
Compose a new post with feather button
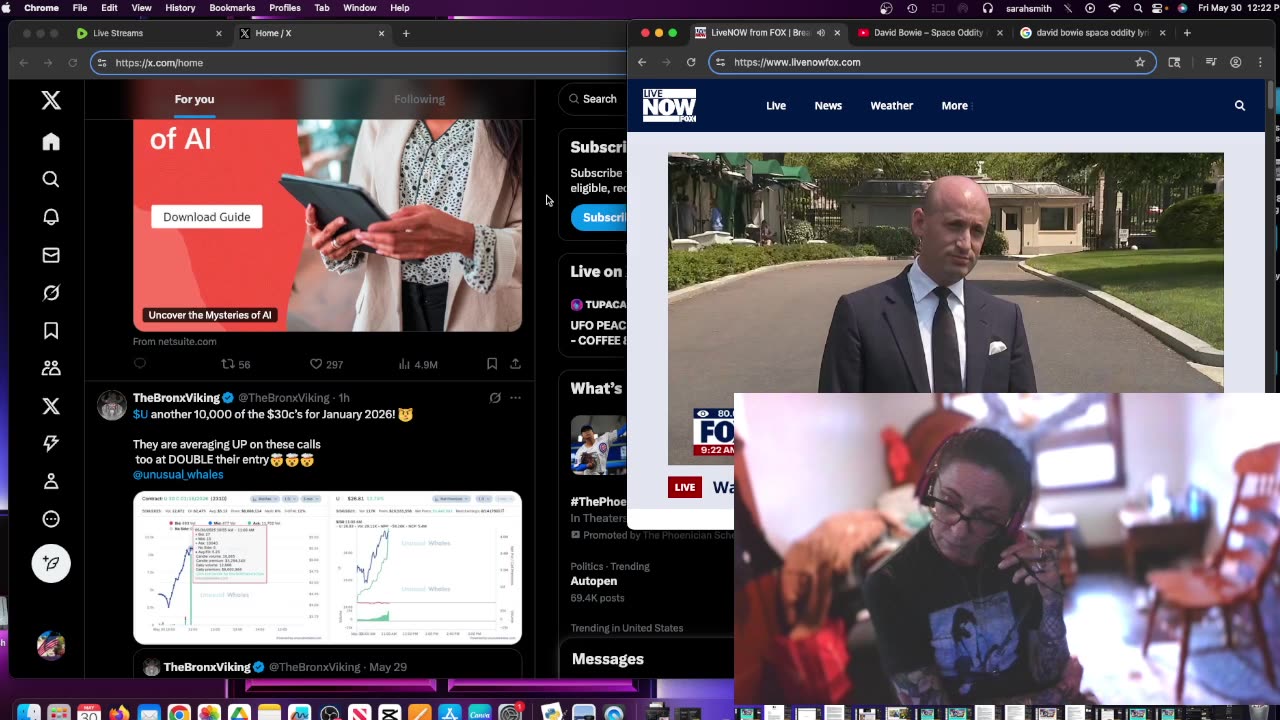(x=51, y=563)
